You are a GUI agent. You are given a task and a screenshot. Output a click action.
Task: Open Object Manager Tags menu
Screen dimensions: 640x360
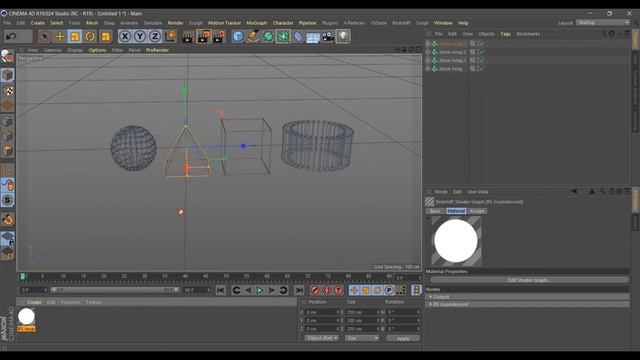[x=506, y=34]
